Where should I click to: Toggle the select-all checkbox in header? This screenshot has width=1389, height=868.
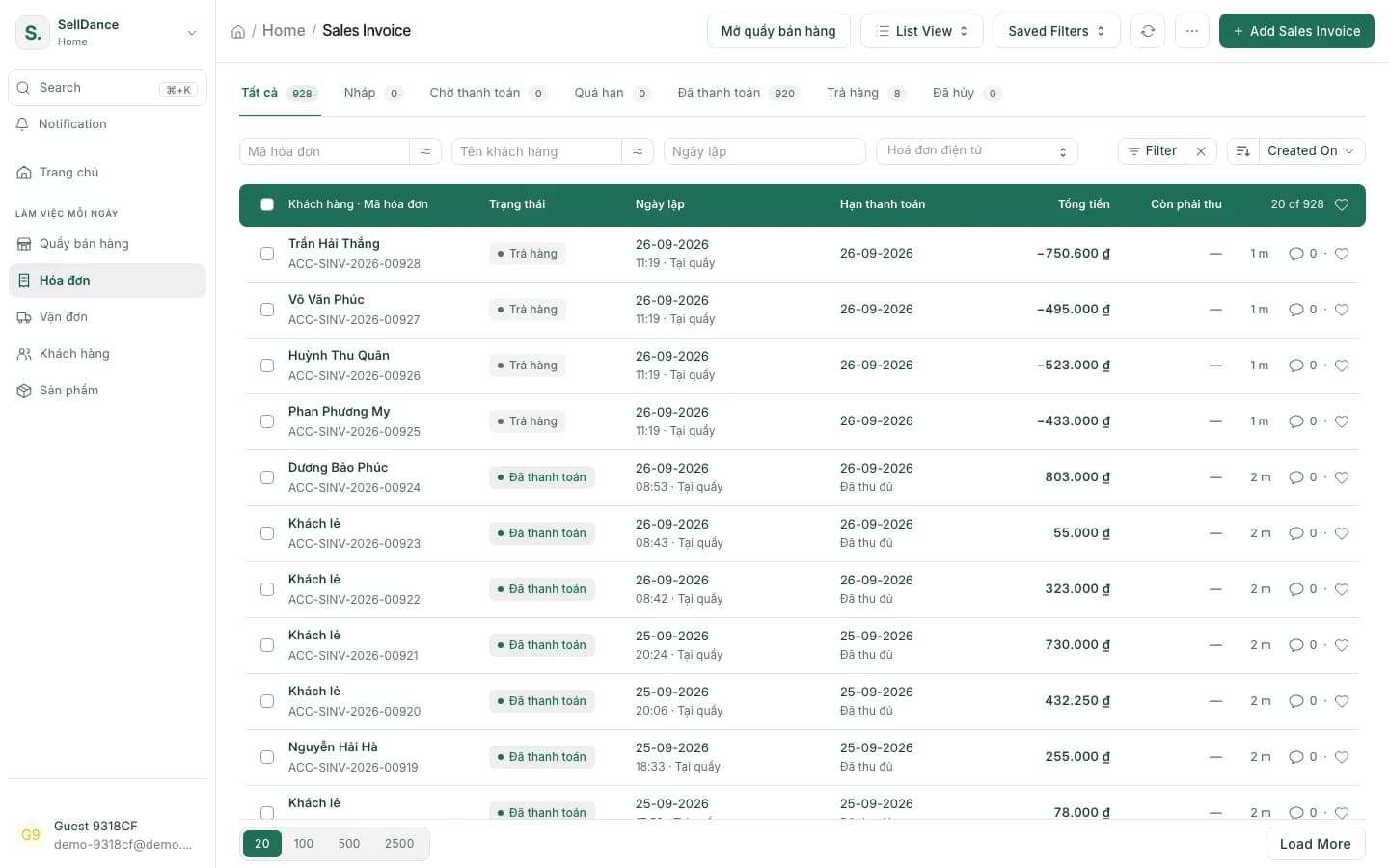pyautogui.click(x=267, y=204)
